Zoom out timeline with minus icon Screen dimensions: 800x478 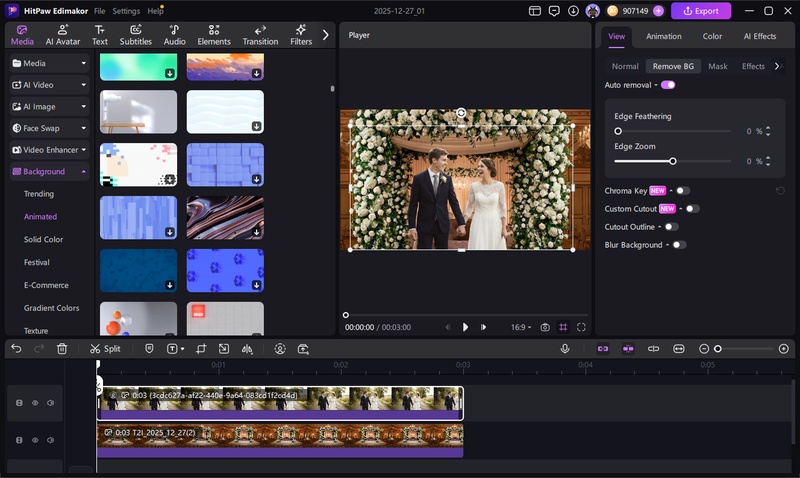tap(704, 348)
